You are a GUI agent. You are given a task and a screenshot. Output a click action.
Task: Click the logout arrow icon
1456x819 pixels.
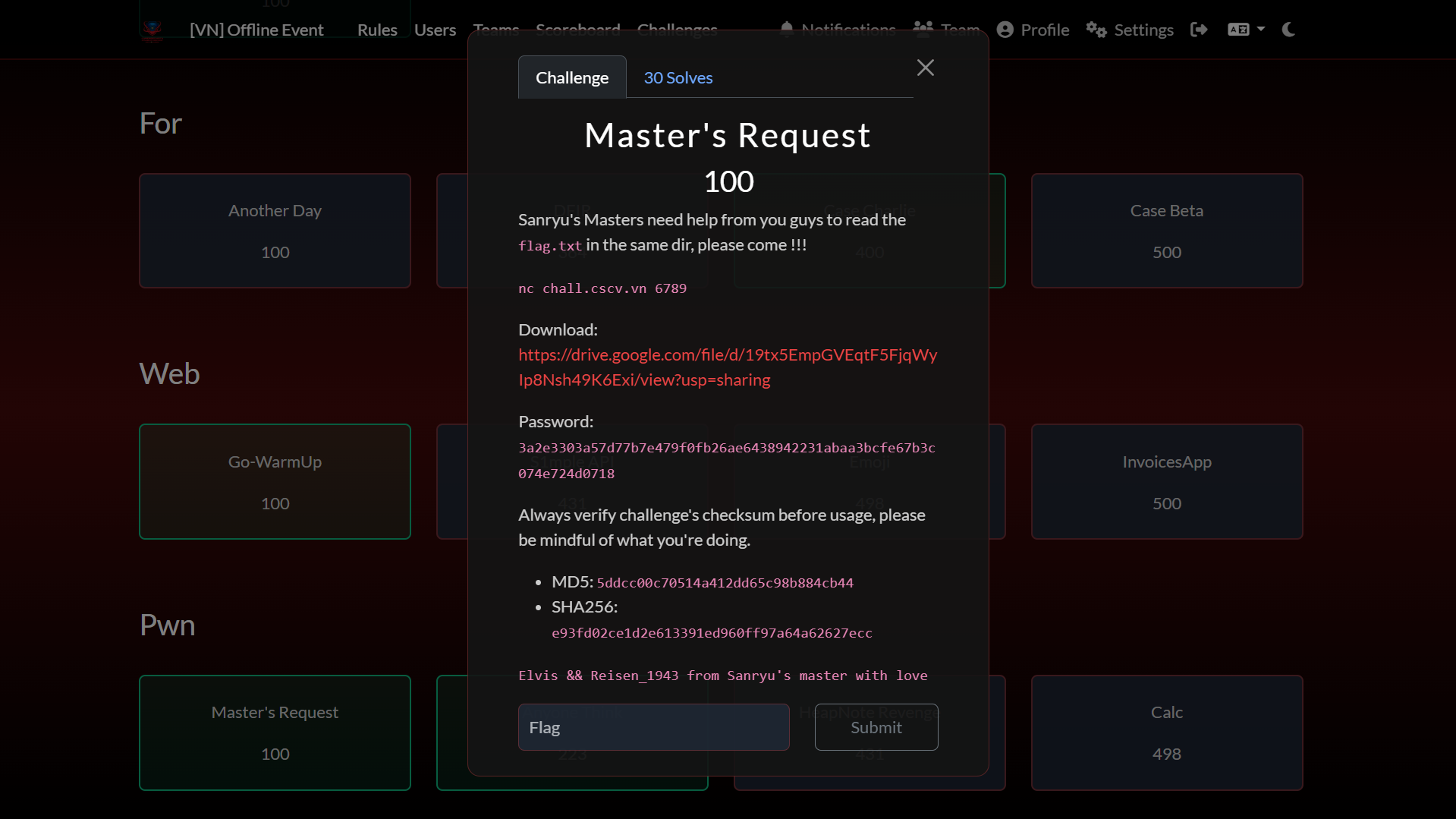coord(1199,30)
